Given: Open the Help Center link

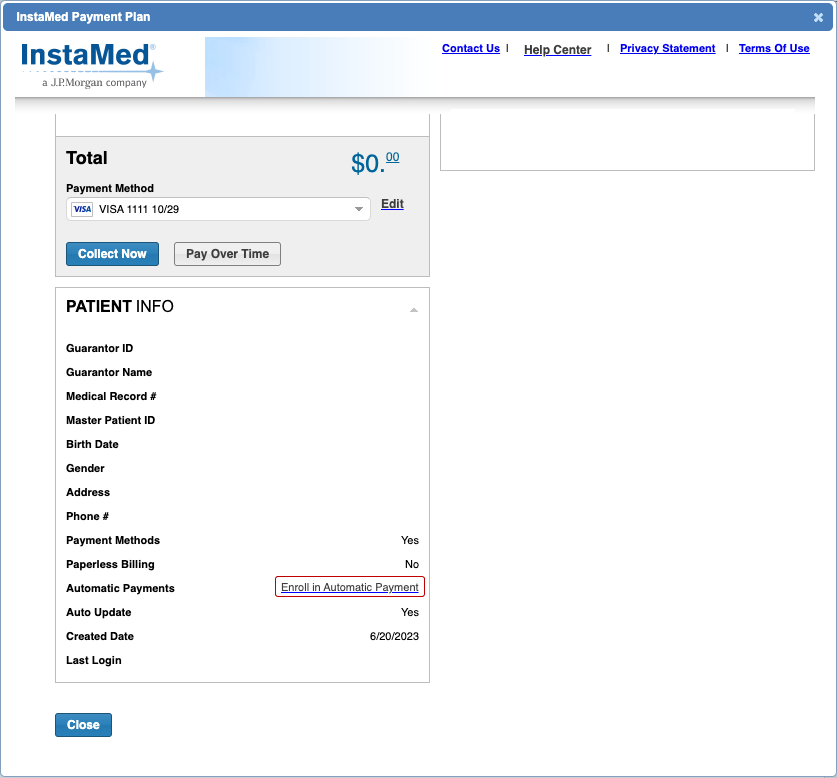Looking at the screenshot, I should tap(557, 50).
